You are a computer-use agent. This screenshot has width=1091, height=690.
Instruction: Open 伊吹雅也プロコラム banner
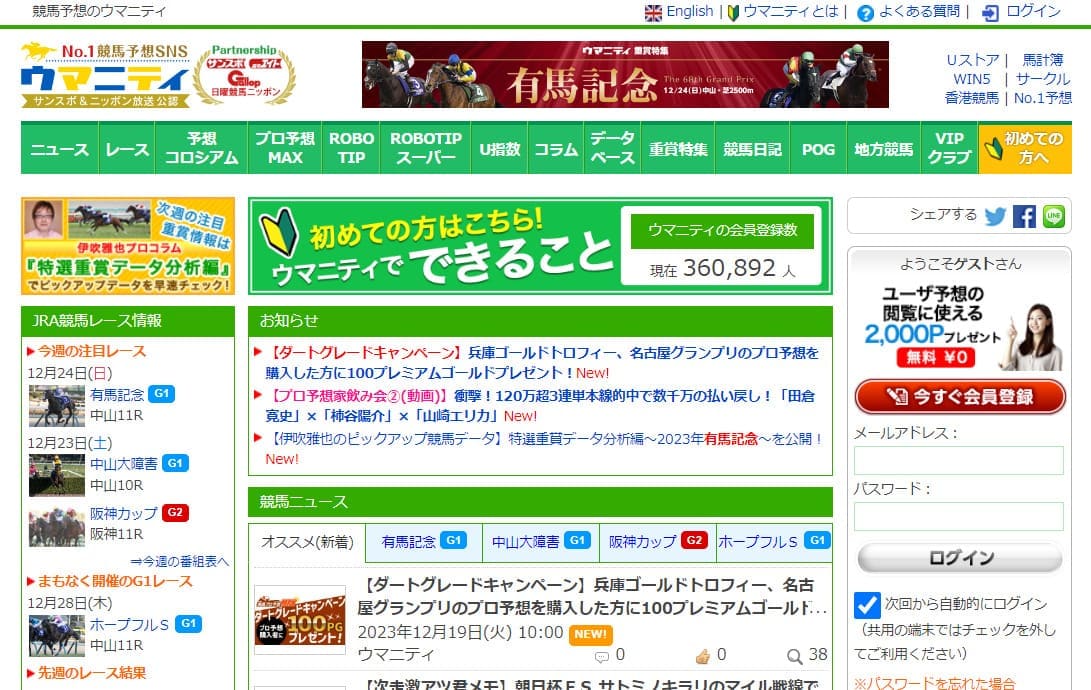tap(128, 246)
